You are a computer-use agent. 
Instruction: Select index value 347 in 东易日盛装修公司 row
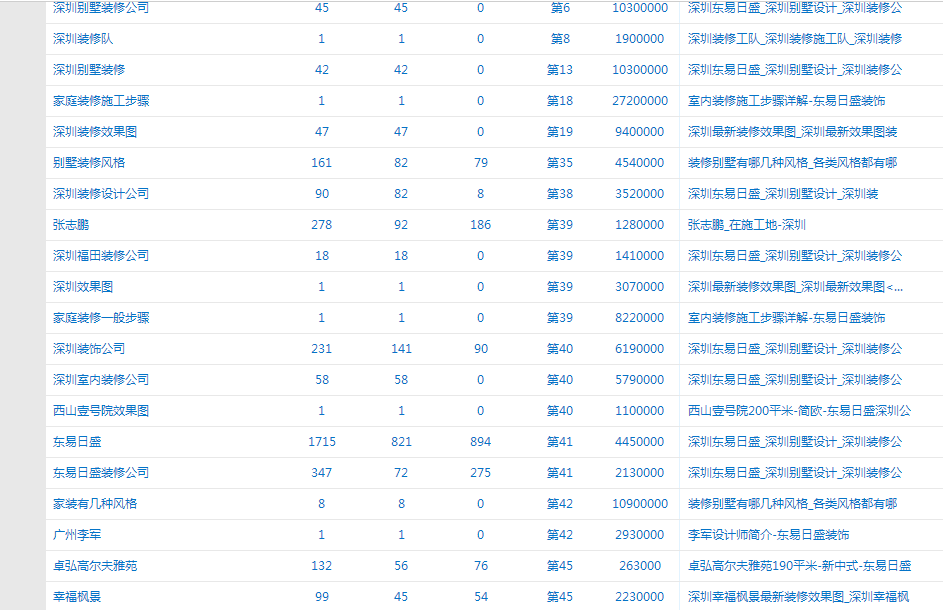[x=322, y=473]
